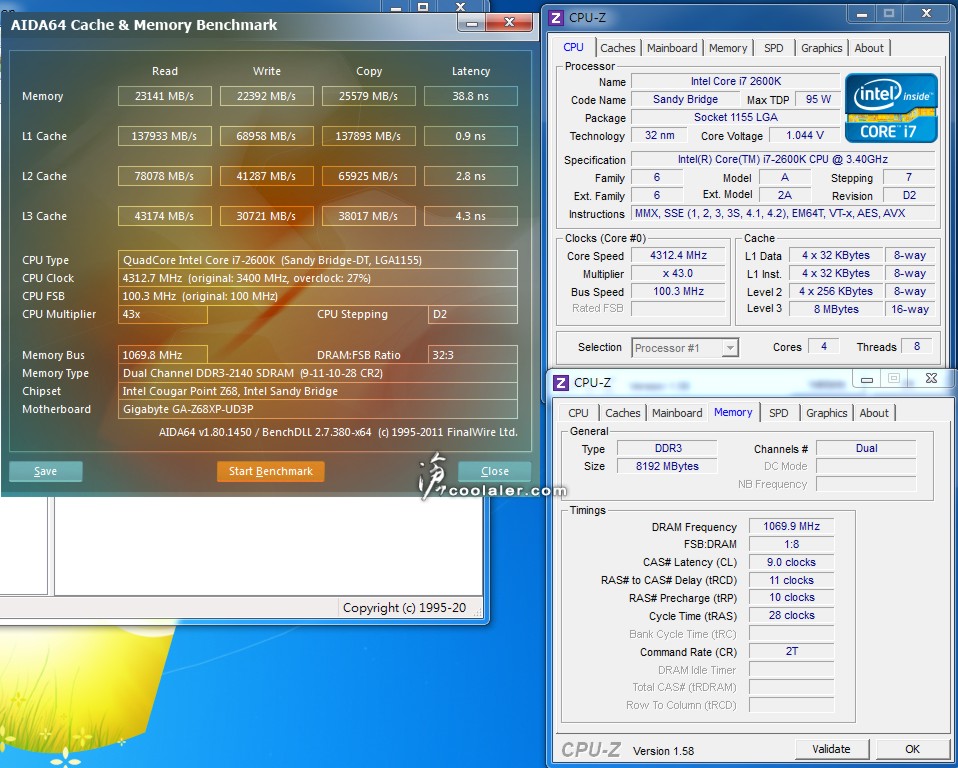Click the memory Size value 8192 MBytes
Image resolution: width=958 pixels, height=768 pixels.
[667, 466]
